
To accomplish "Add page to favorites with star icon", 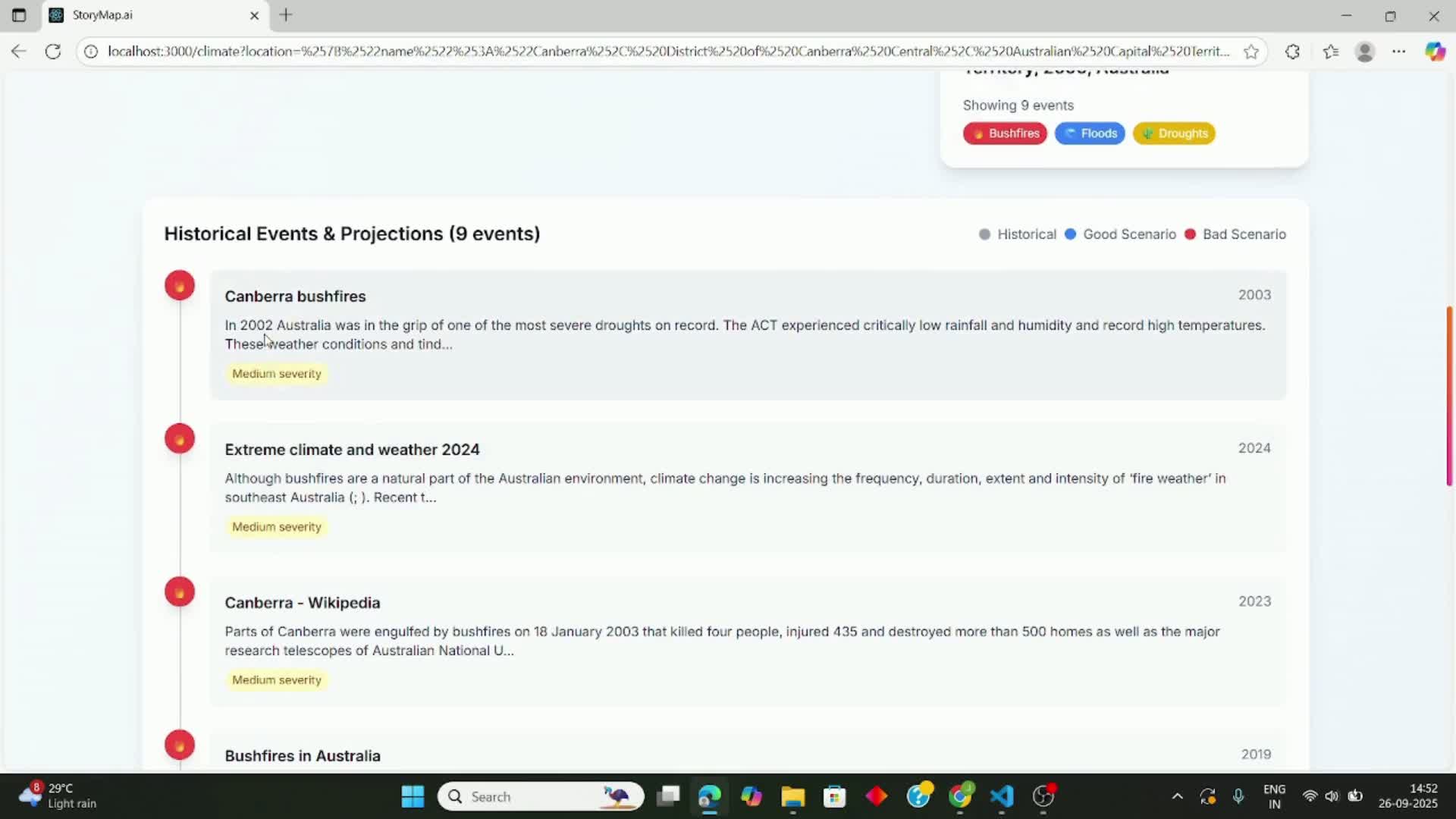I will 1251,52.
